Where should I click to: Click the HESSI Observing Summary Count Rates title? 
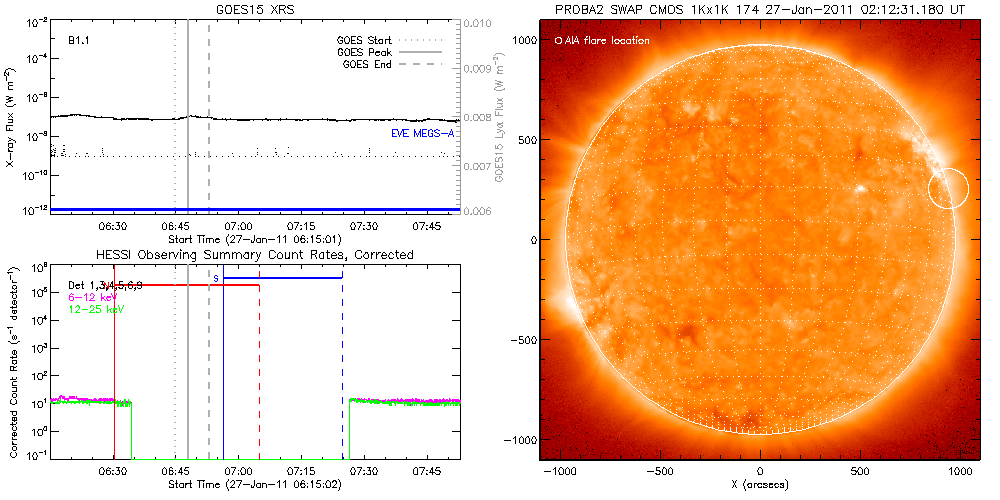coord(254,255)
